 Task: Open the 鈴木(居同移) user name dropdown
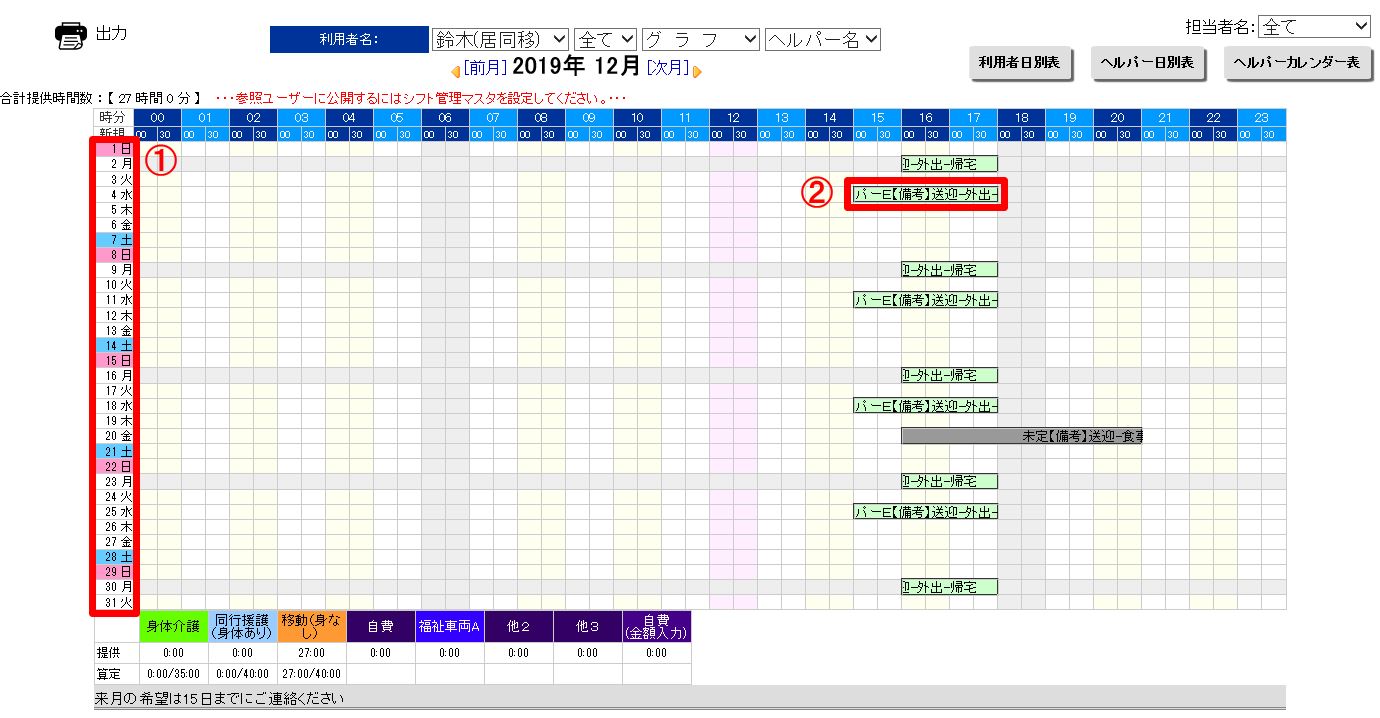tap(500, 39)
